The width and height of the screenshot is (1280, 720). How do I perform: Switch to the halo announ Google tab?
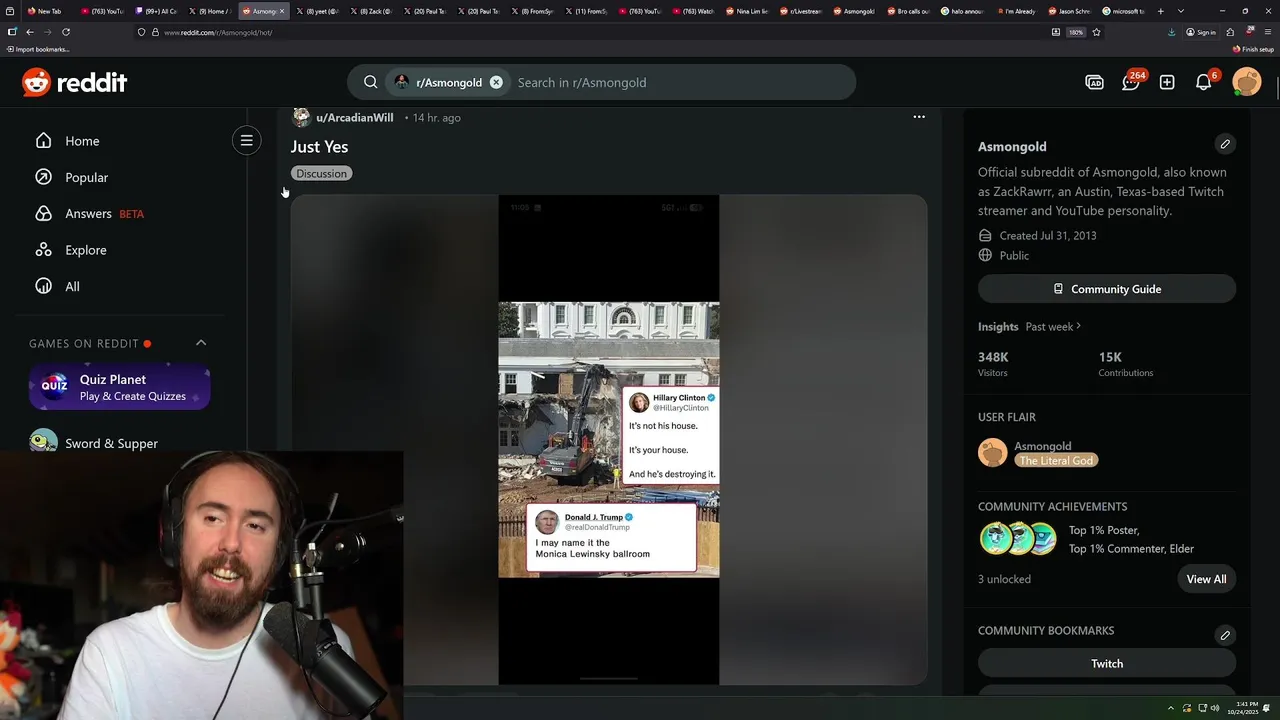[x=964, y=11]
